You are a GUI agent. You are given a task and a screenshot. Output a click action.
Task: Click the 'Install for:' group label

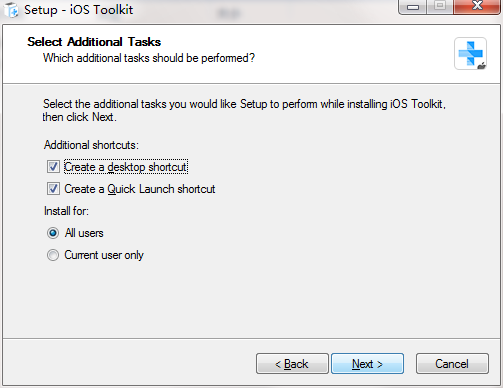(x=66, y=211)
